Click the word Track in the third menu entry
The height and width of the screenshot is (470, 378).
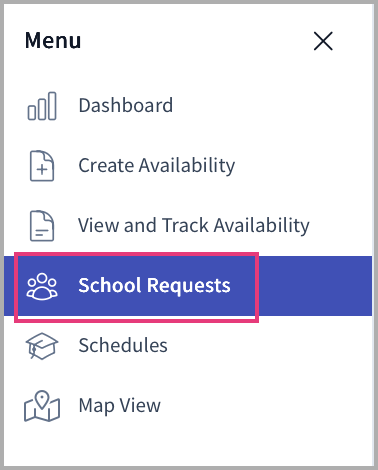[x=185, y=225]
